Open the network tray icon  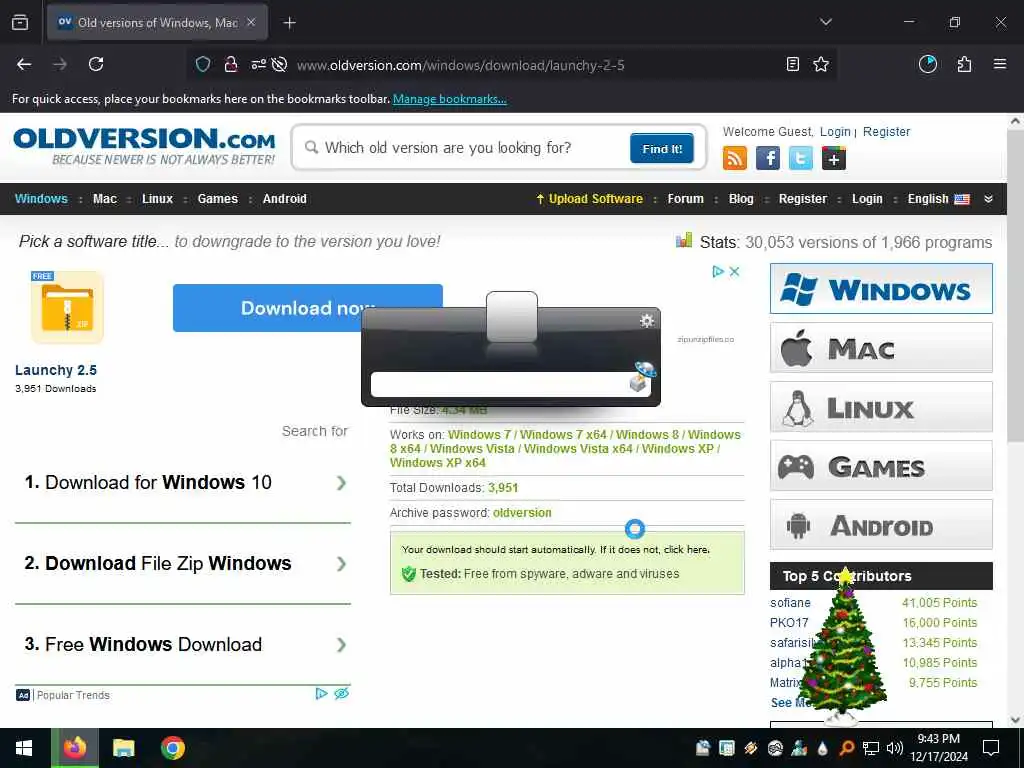click(871, 748)
